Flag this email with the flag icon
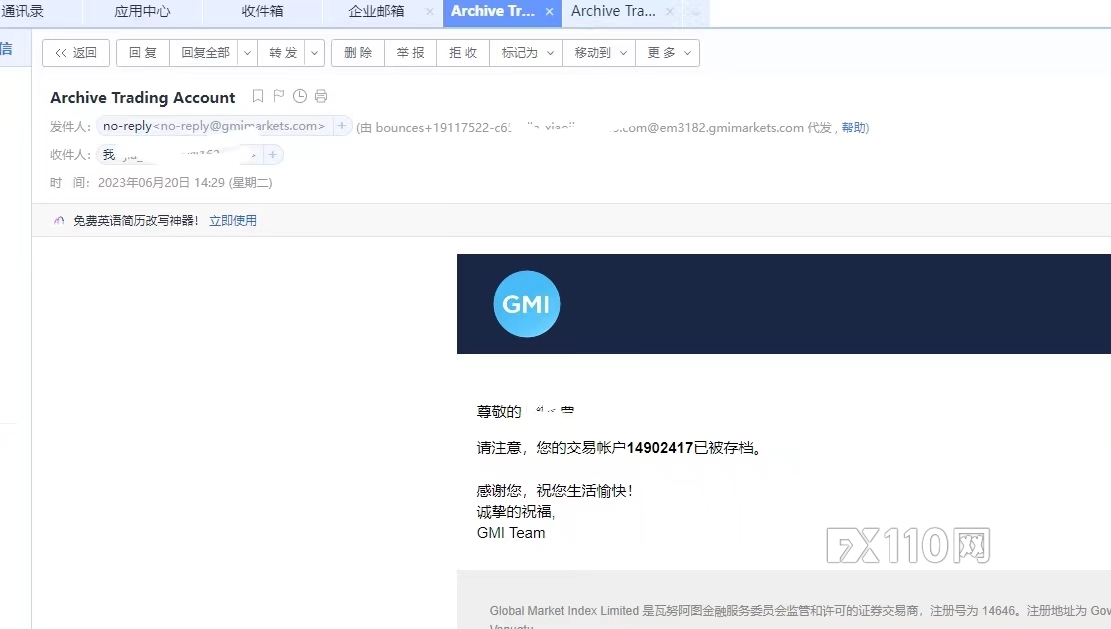The height and width of the screenshot is (629, 1111). (x=278, y=96)
